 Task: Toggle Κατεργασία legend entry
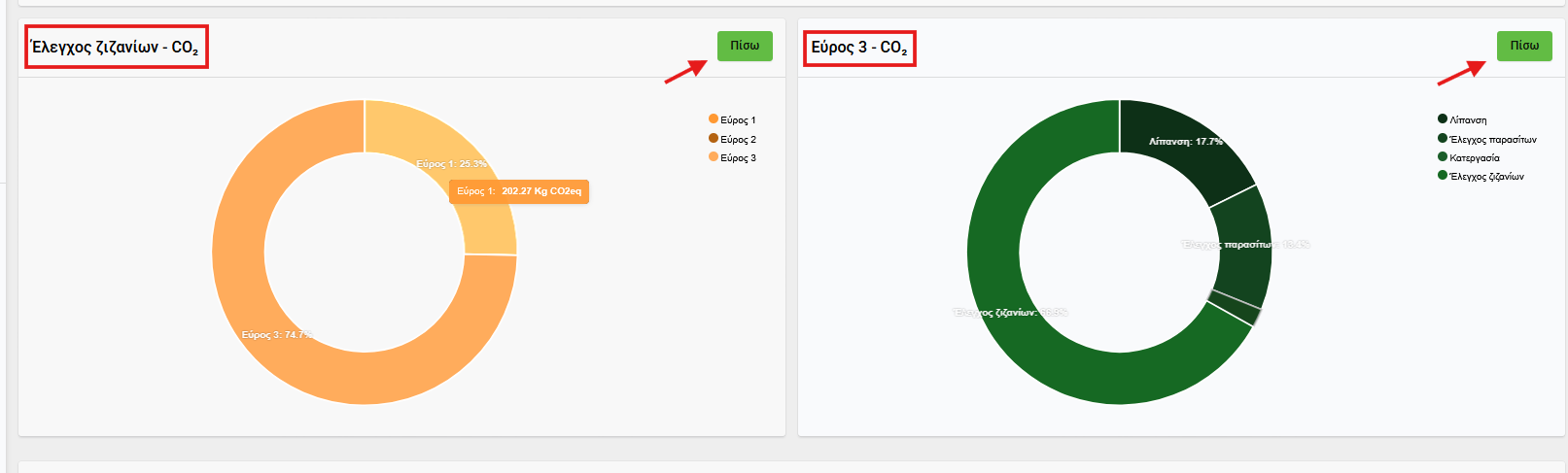click(1474, 158)
